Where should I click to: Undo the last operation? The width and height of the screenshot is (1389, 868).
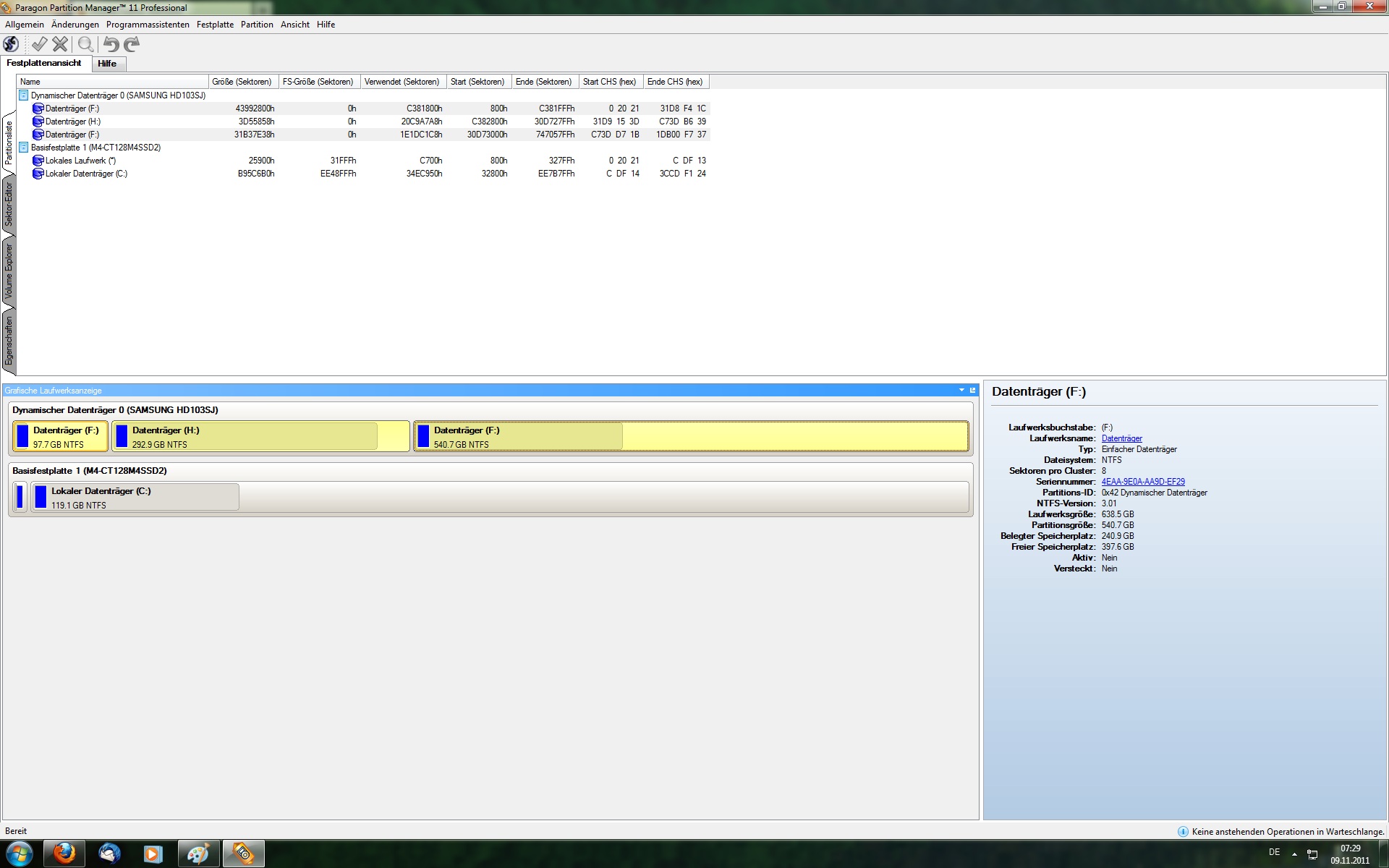click(111, 44)
